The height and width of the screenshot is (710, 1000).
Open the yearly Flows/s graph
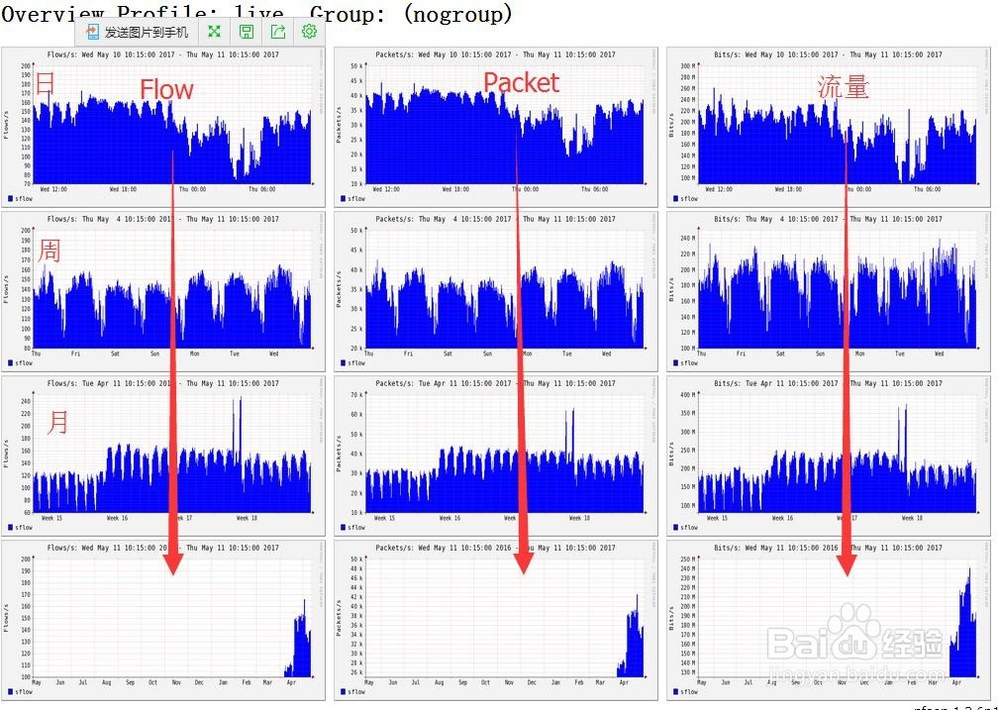(x=163, y=620)
